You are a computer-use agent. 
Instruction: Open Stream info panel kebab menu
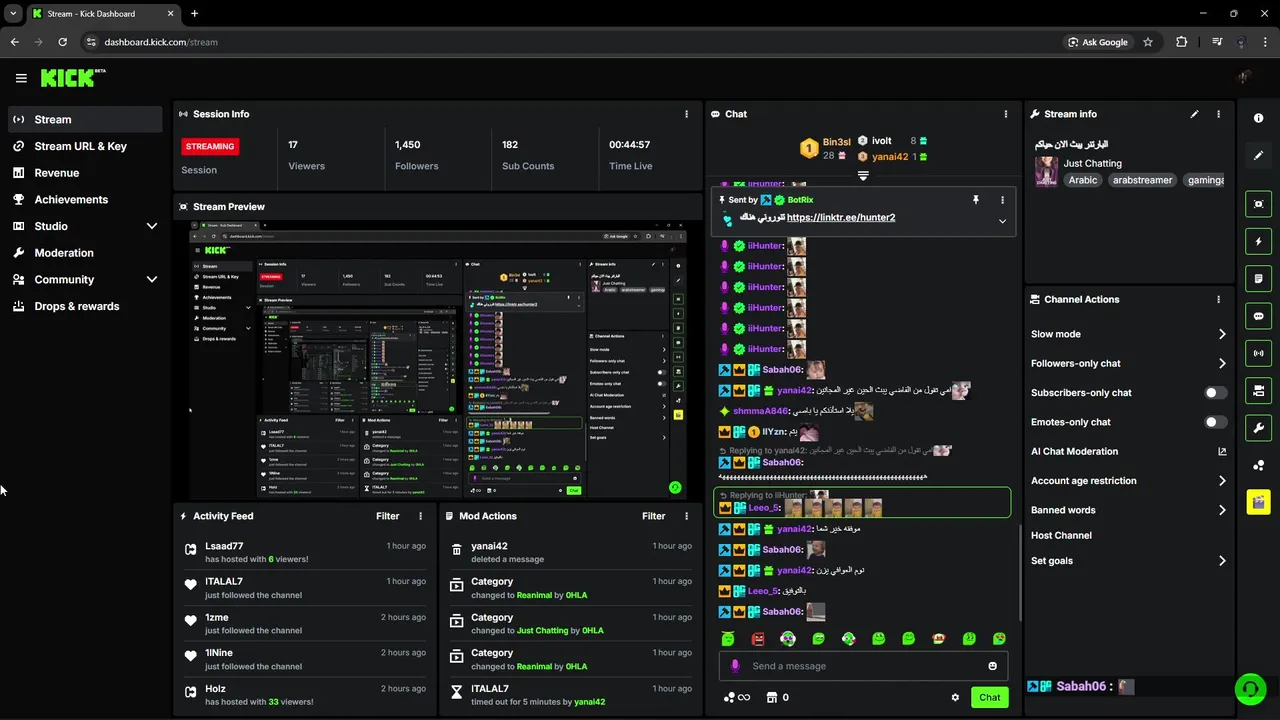pos(1218,114)
